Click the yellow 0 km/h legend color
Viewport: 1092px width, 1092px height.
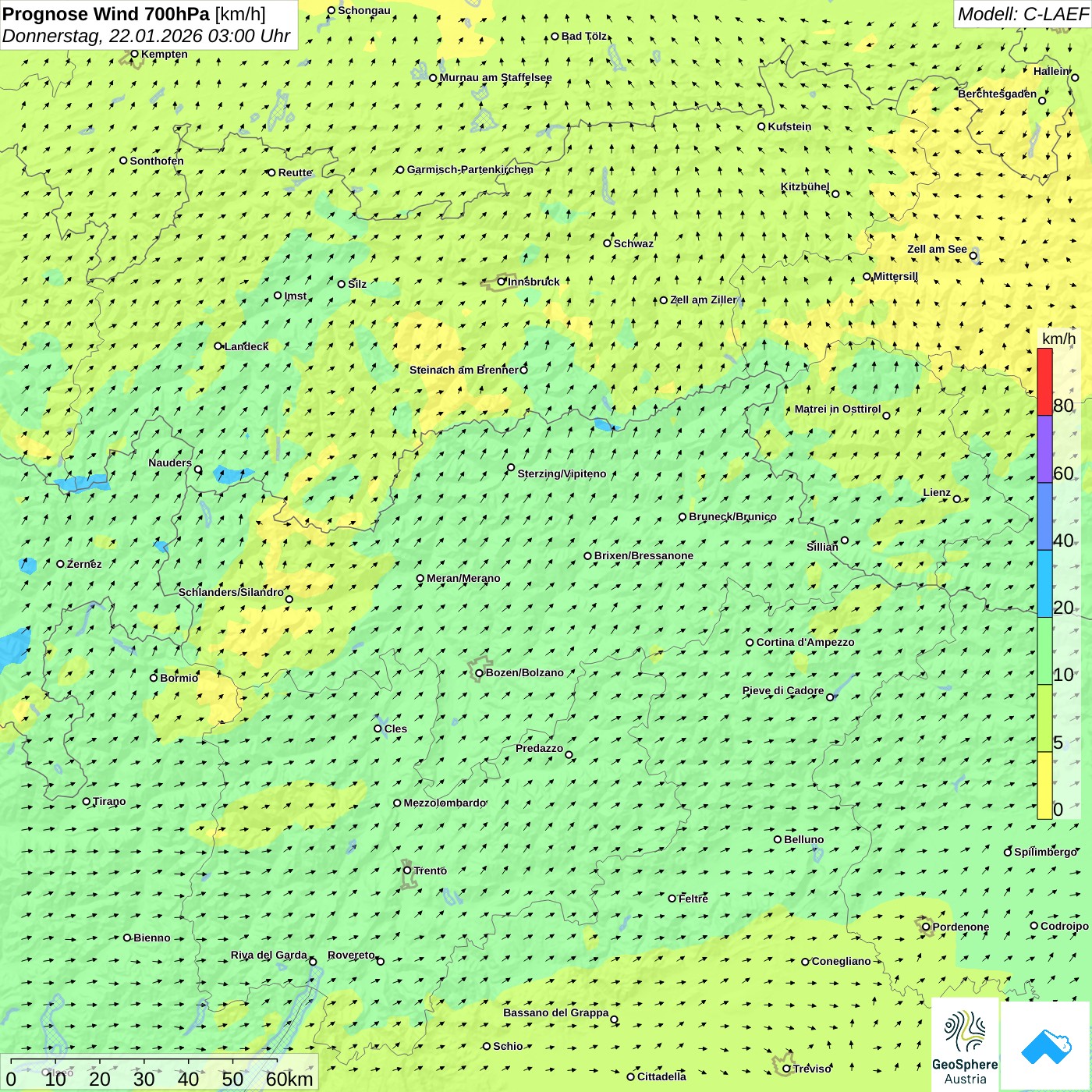1044,785
